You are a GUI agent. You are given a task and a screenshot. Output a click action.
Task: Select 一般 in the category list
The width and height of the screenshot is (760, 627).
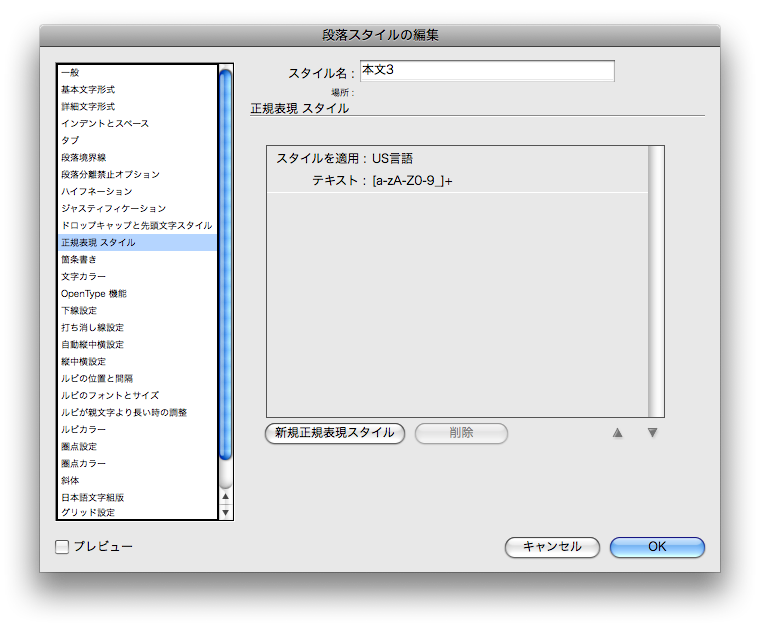[x=138, y=73]
